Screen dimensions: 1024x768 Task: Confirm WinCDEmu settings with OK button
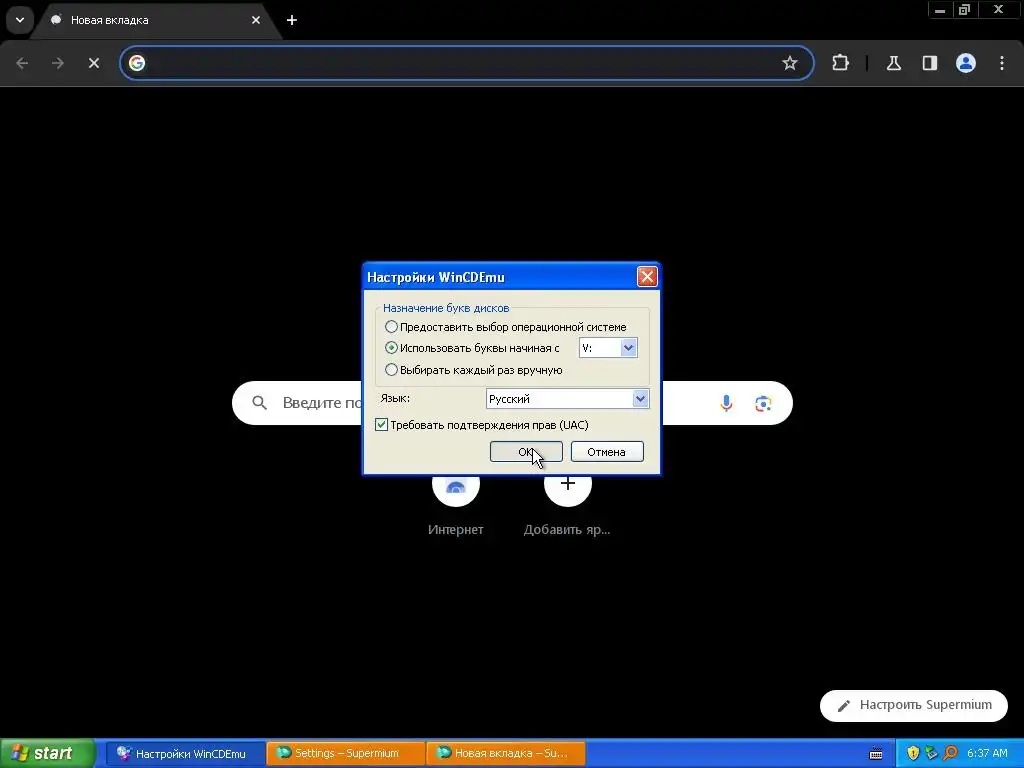point(526,451)
